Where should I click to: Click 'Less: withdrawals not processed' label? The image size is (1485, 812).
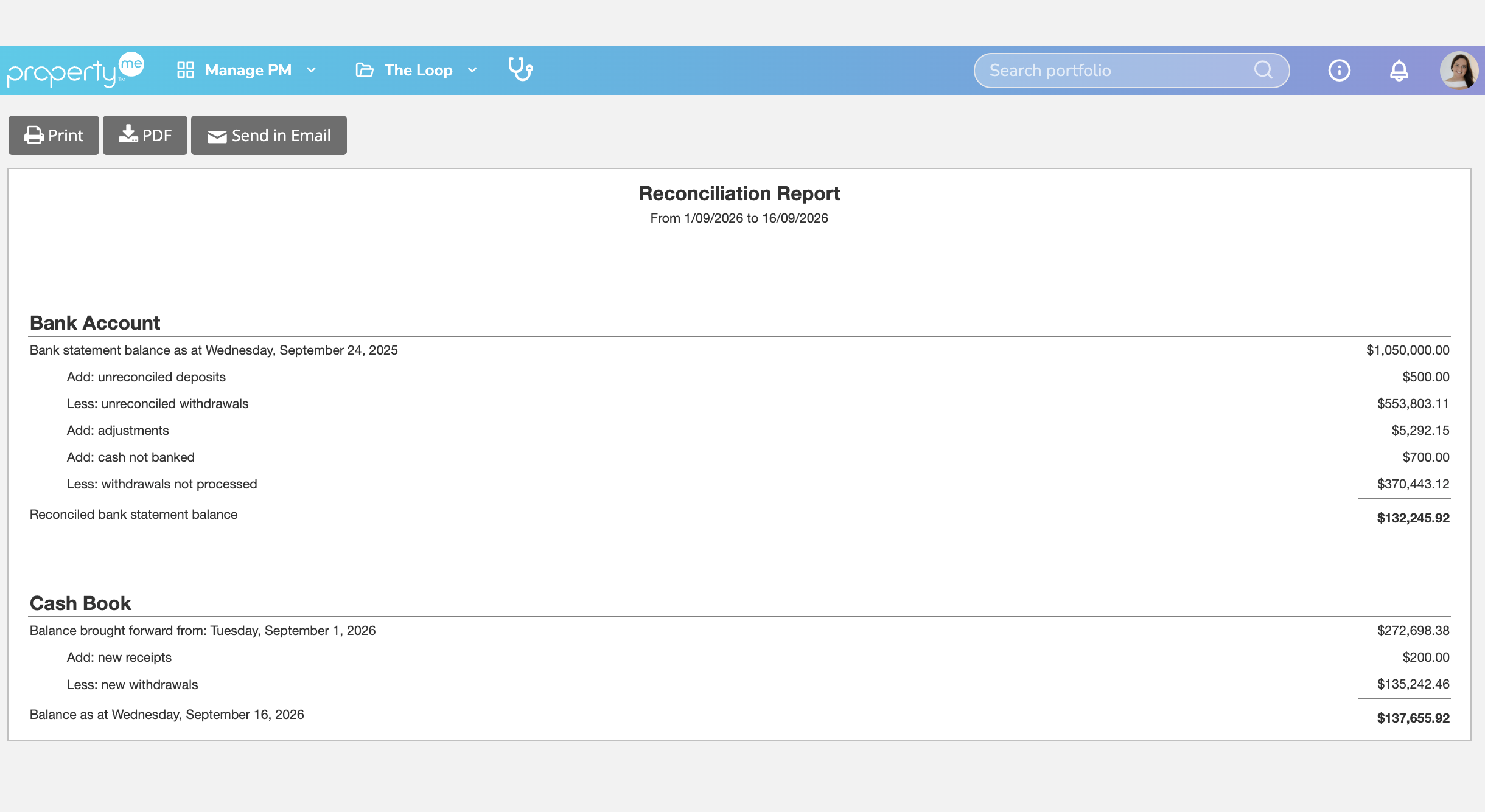pyautogui.click(x=162, y=484)
